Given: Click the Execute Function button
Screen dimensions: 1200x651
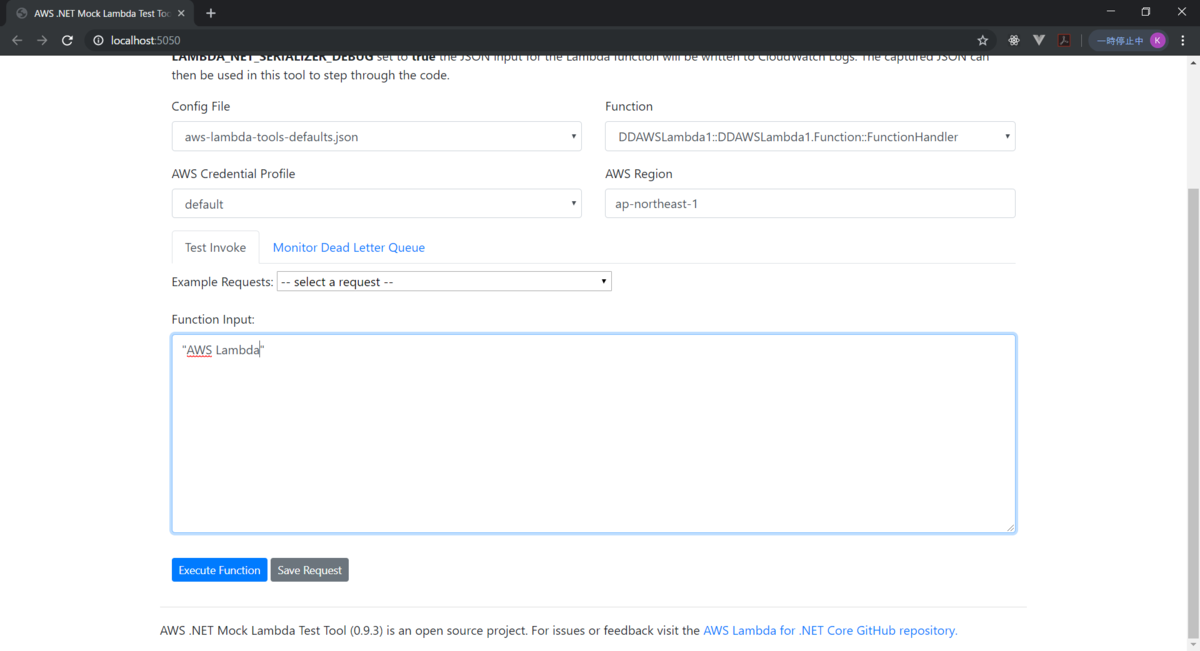Looking at the screenshot, I should click(219, 570).
